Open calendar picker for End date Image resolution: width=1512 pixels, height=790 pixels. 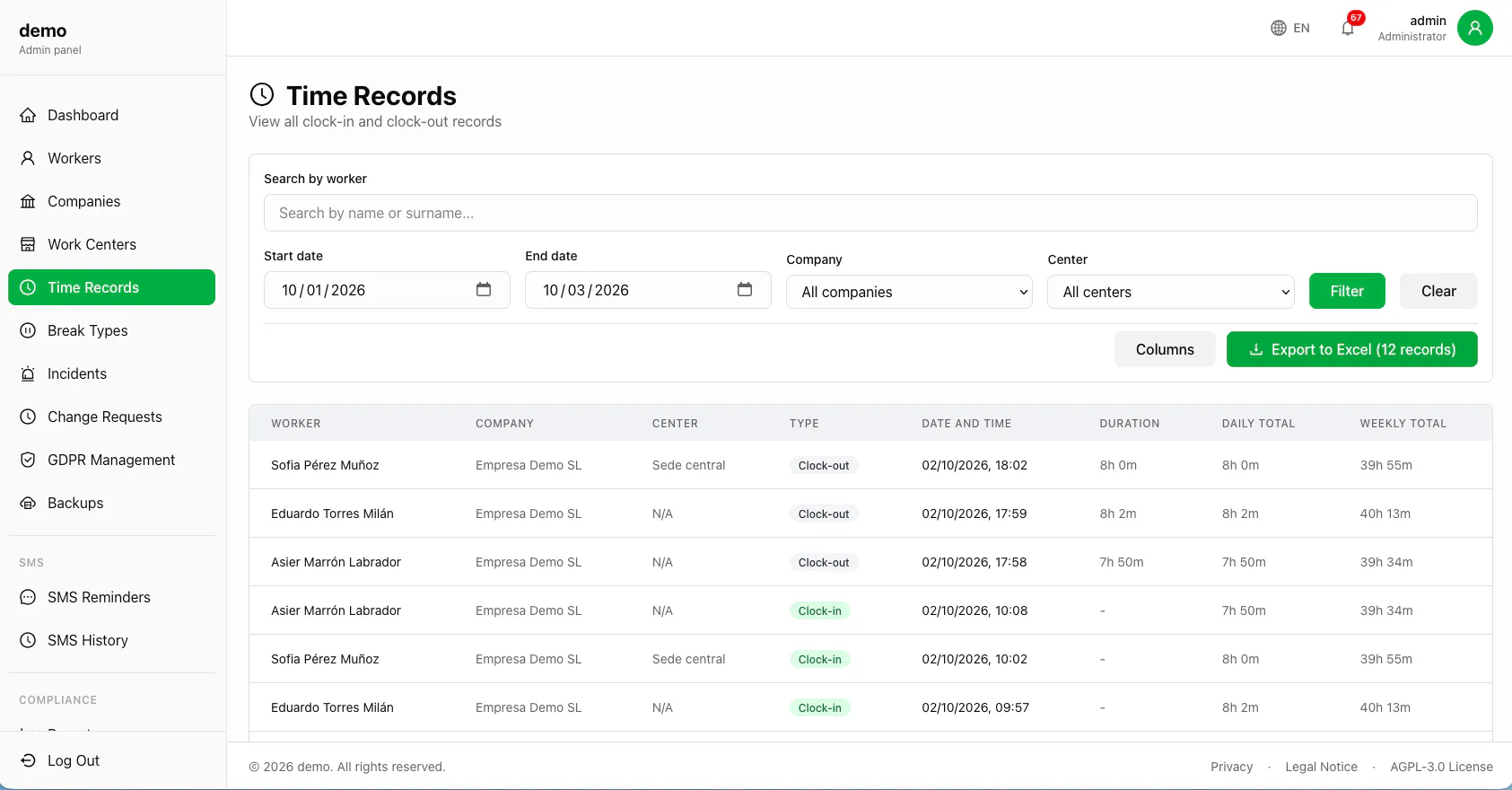click(745, 289)
